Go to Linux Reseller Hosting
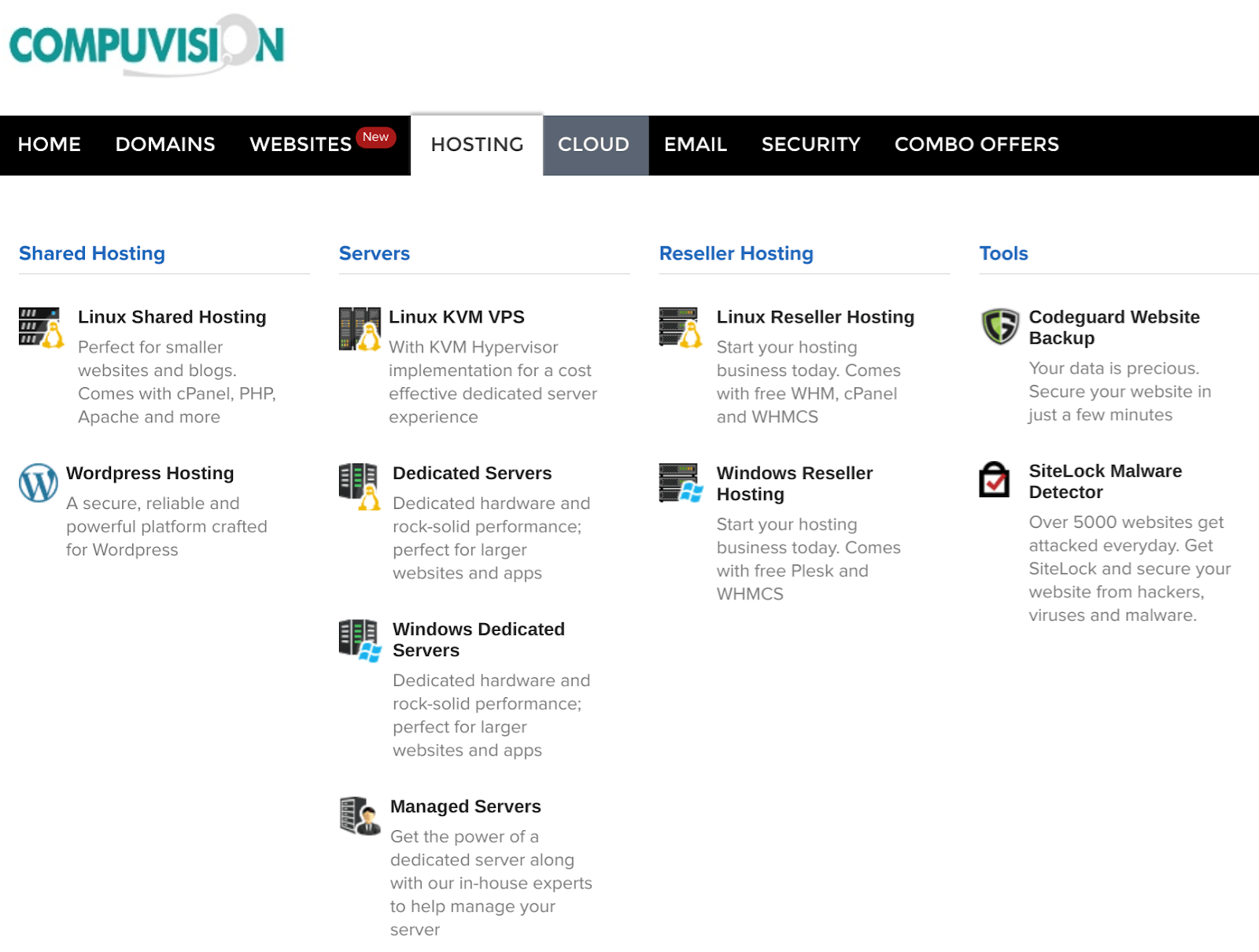Viewport: 1259px width, 952px height. point(815,317)
